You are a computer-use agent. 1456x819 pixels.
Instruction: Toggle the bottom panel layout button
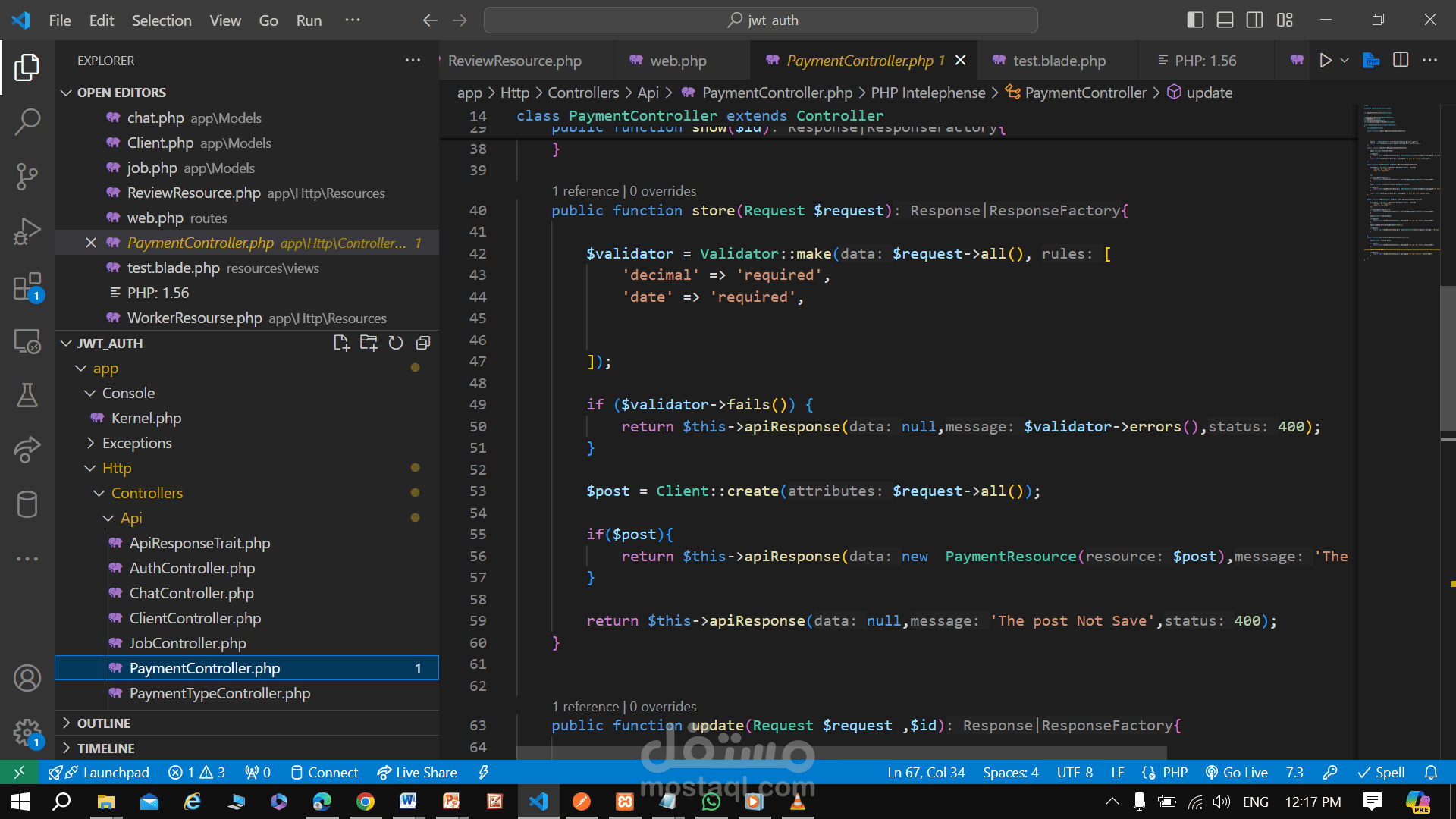click(x=1225, y=20)
